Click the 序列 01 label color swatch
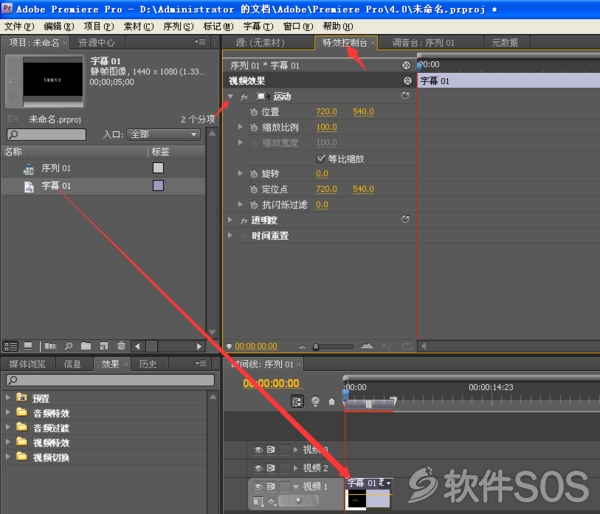The width and height of the screenshot is (600, 514). point(158,168)
